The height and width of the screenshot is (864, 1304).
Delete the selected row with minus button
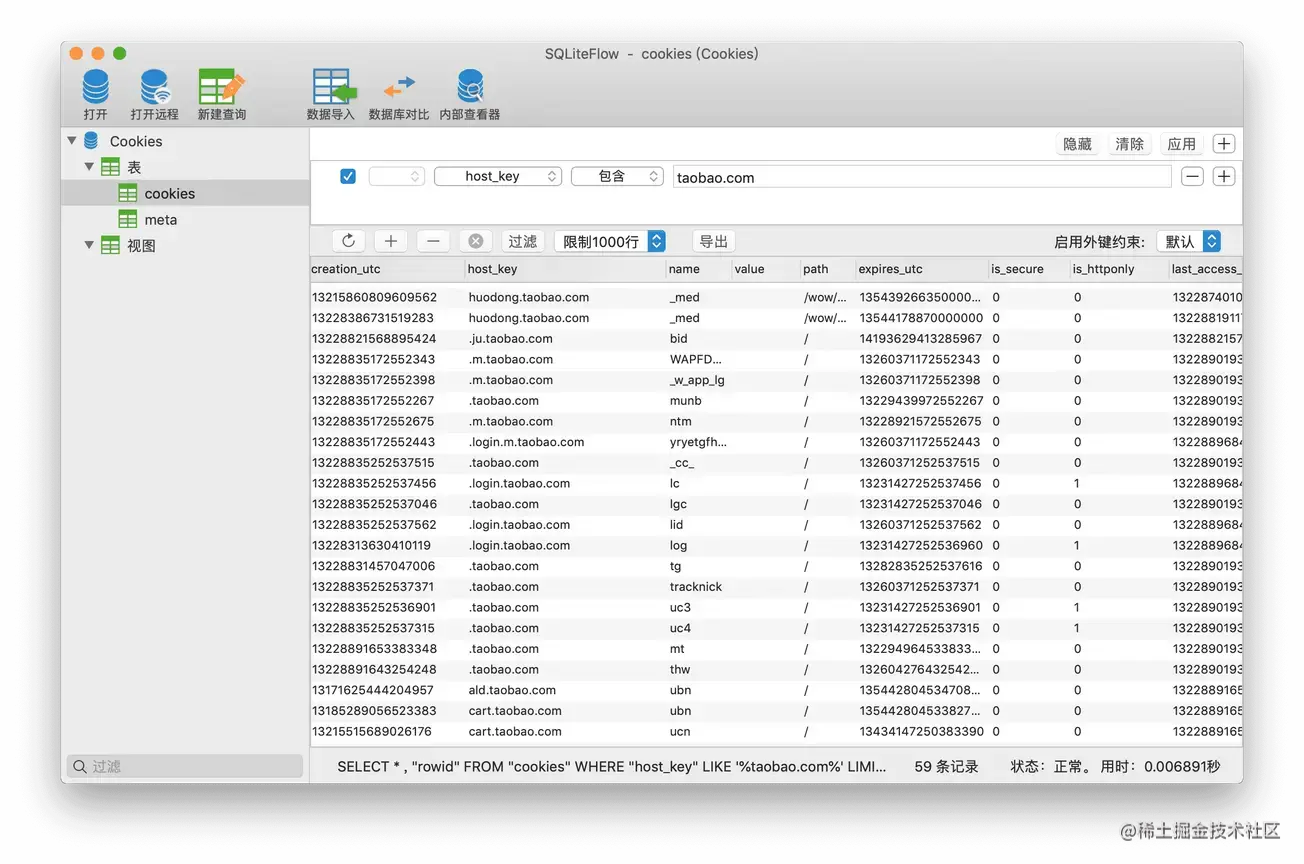pos(433,241)
